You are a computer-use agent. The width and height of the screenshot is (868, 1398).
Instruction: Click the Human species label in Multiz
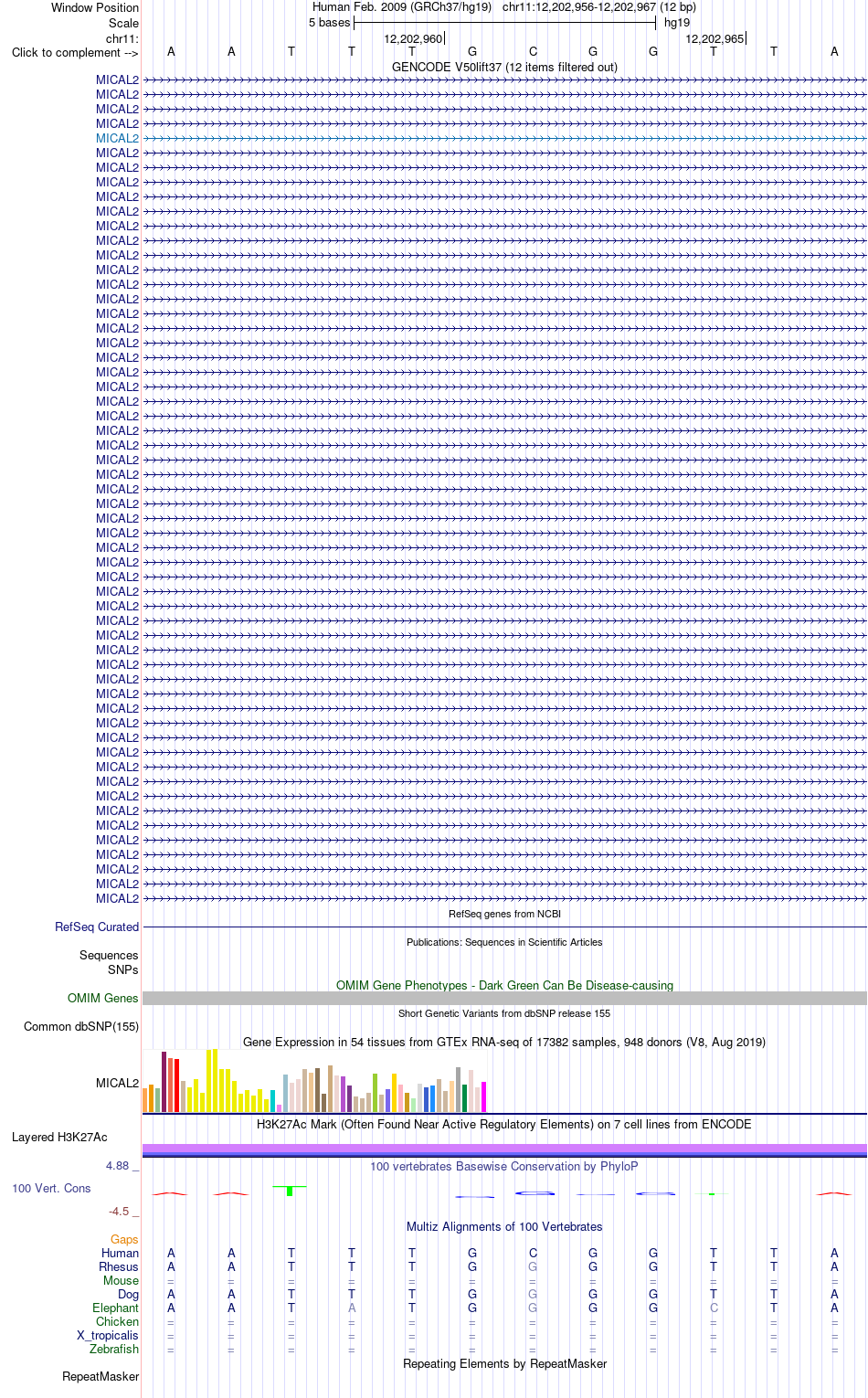[x=120, y=1253]
